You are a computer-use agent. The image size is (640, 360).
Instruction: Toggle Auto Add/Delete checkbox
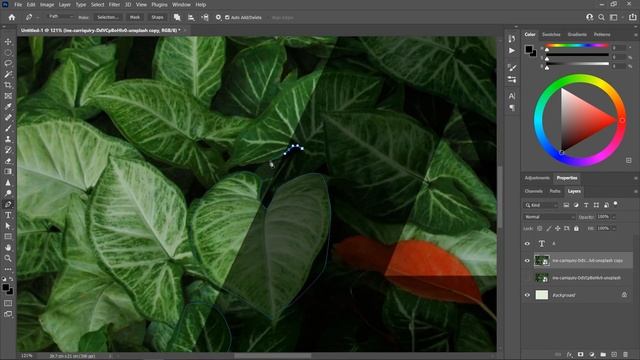pyautogui.click(x=227, y=18)
